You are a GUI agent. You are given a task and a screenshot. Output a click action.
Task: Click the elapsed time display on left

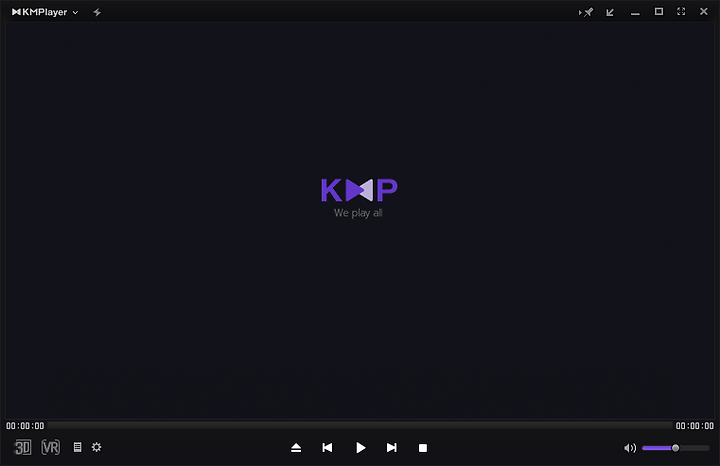[25, 426]
